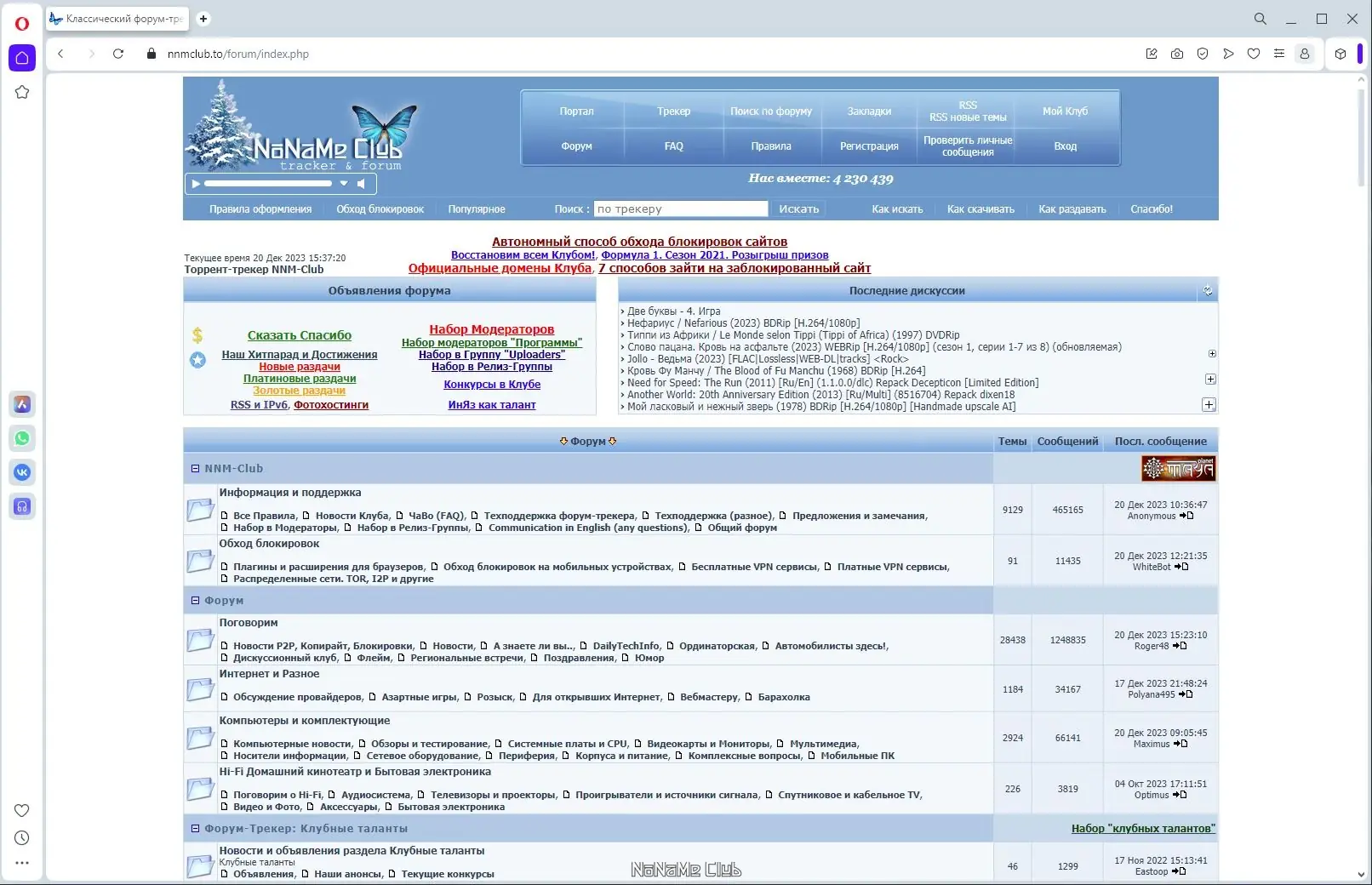This screenshot has width=1372, height=885.
Task: Open the Портал menu item
Action: [576, 111]
